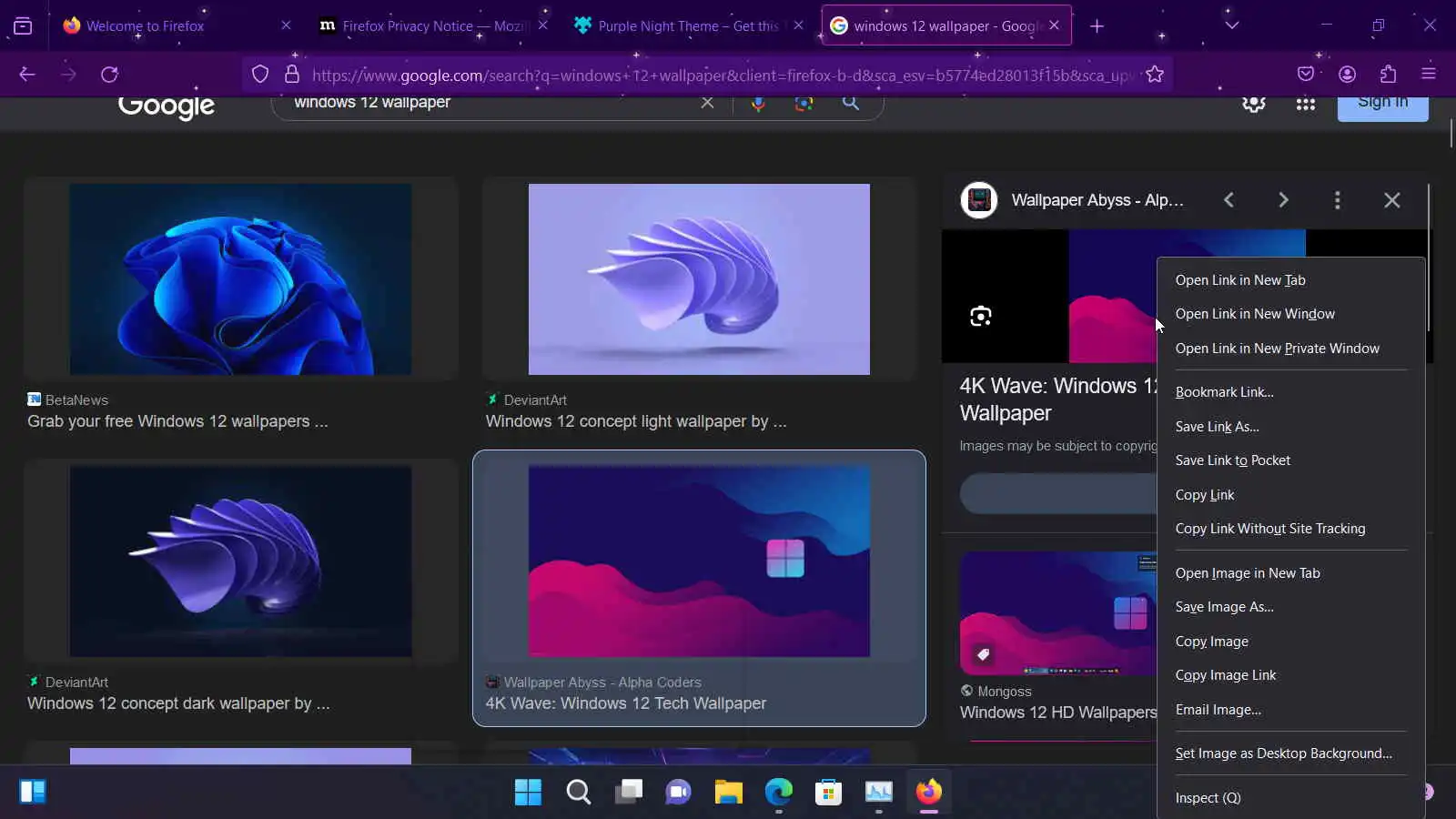Open the Windows Start menu
1456x819 pixels.
(528, 793)
